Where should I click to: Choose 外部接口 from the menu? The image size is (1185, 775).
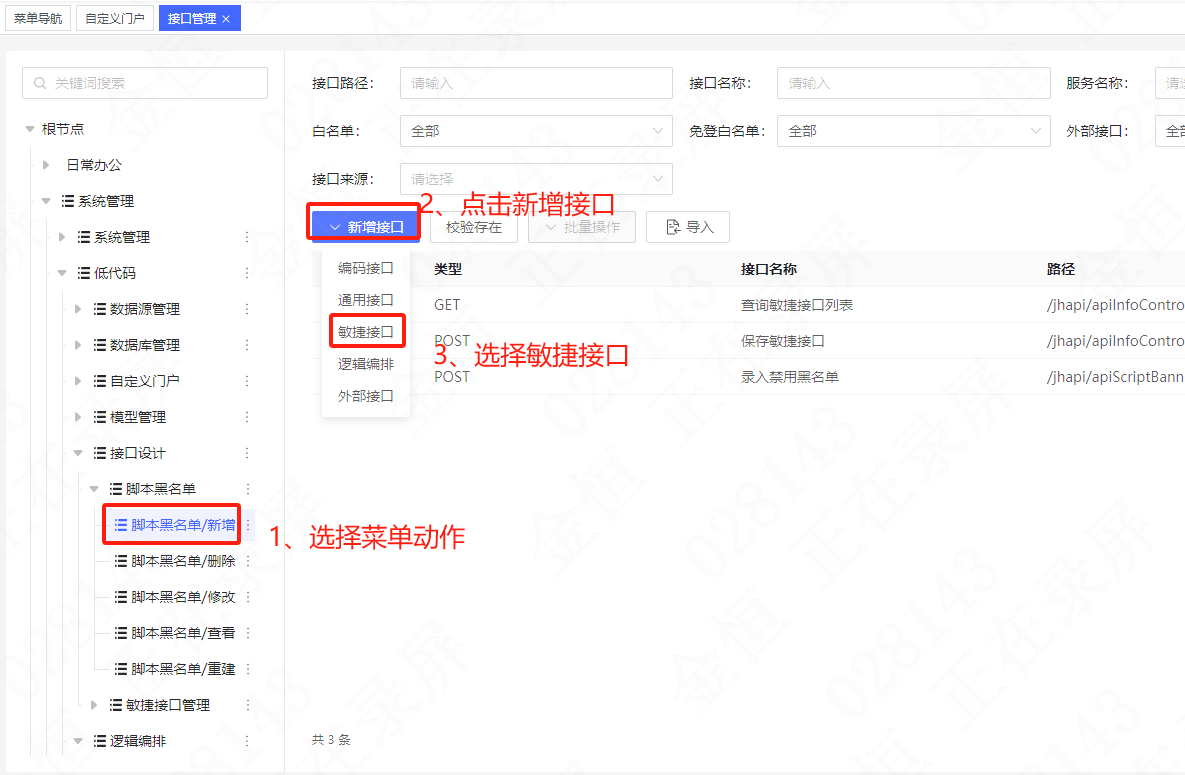click(366, 395)
